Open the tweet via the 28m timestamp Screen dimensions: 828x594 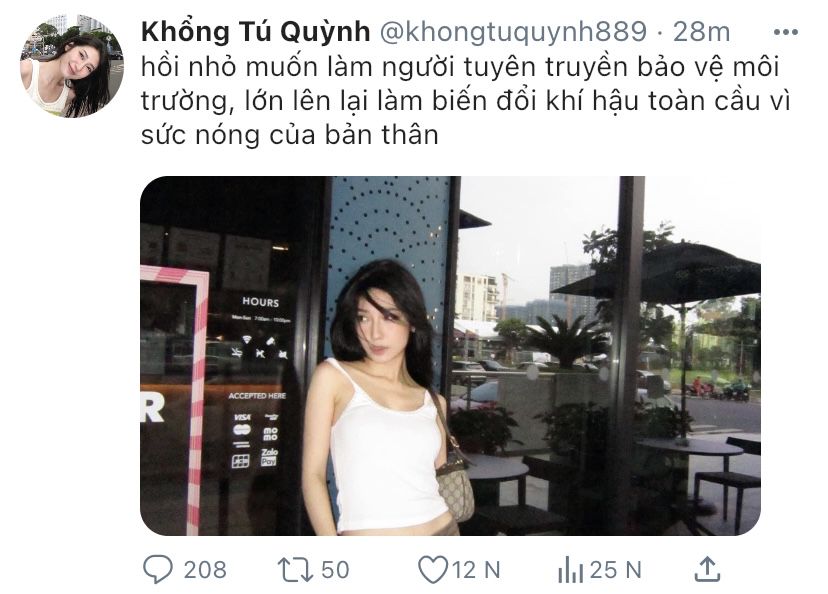click(x=701, y=32)
